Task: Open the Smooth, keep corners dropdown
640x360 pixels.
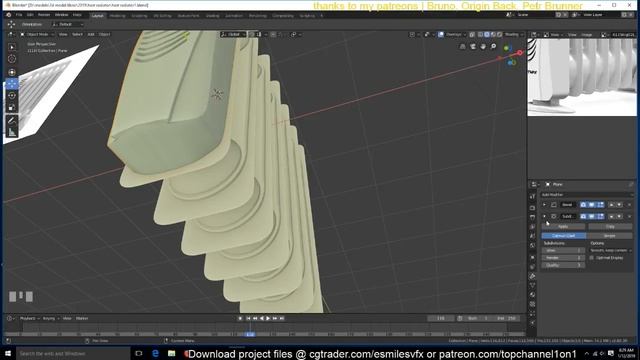Action: (610, 251)
